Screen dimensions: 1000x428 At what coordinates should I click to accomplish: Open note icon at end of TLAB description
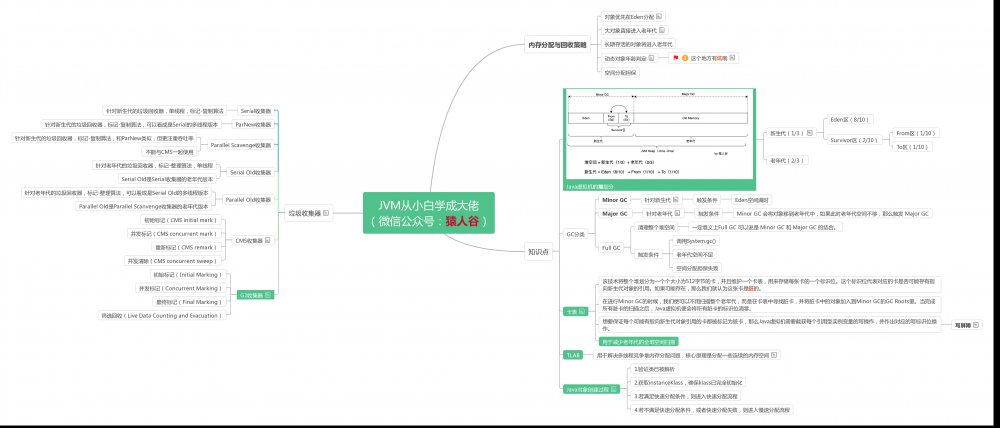click(774, 355)
